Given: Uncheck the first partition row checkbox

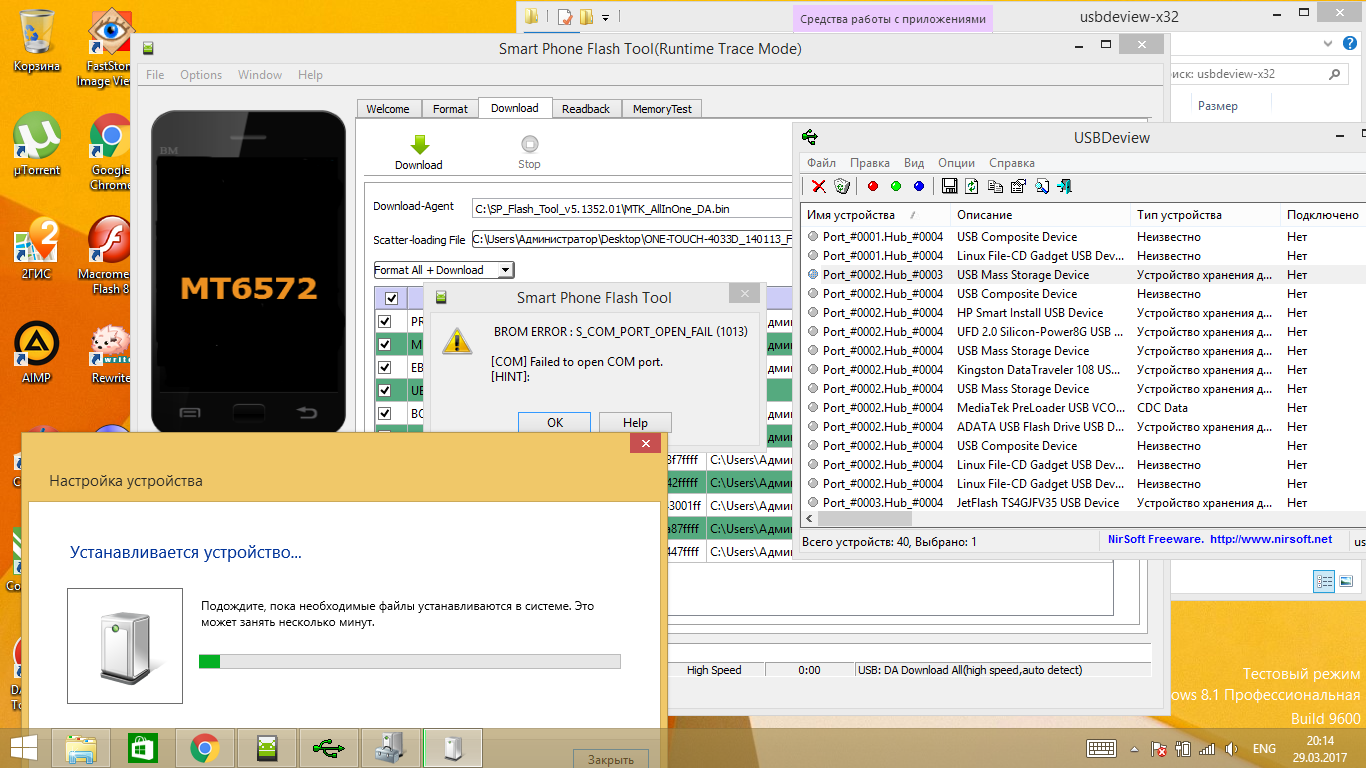Looking at the screenshot, I should click(385, 322).
